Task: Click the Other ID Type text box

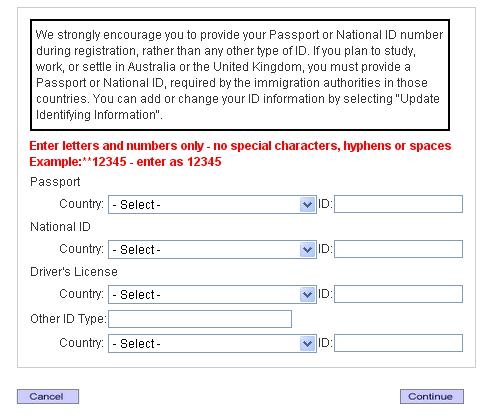Action: pyautogui.click(x=200, y=319)
